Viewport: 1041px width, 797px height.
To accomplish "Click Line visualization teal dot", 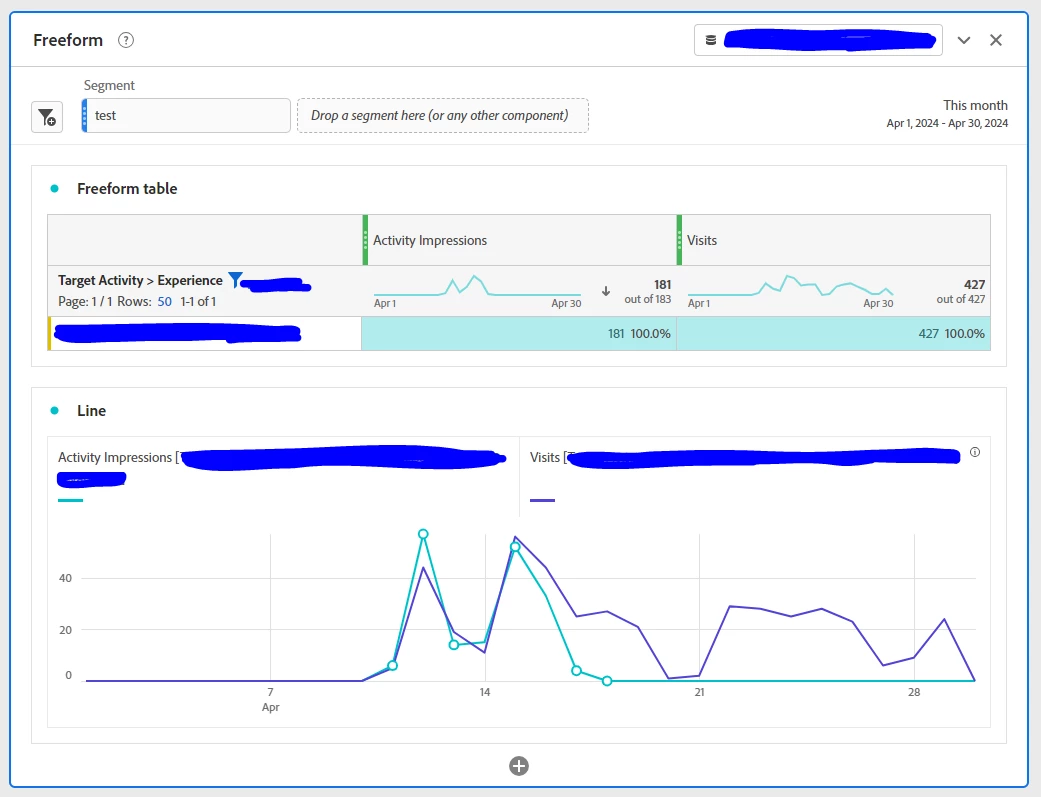I will pos(54,410).
